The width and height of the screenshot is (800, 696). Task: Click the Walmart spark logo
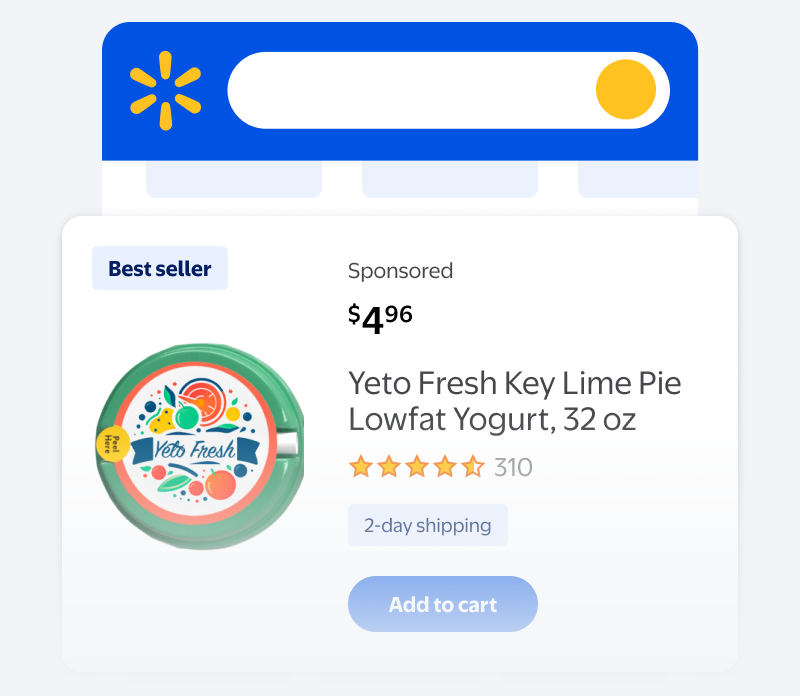165,90
